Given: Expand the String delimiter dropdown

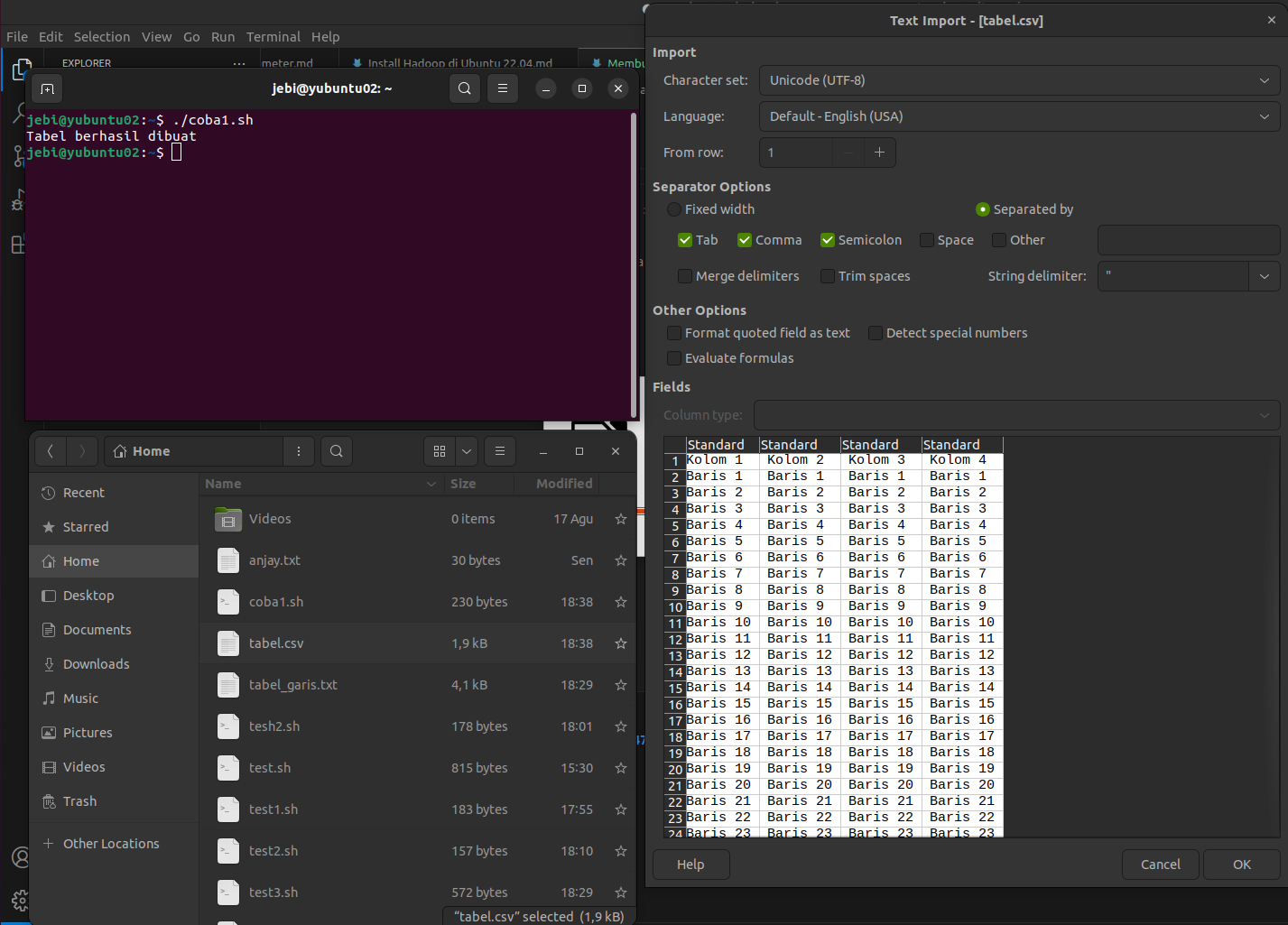Looking at the screenshot, I should click(x=1264, y=276).
